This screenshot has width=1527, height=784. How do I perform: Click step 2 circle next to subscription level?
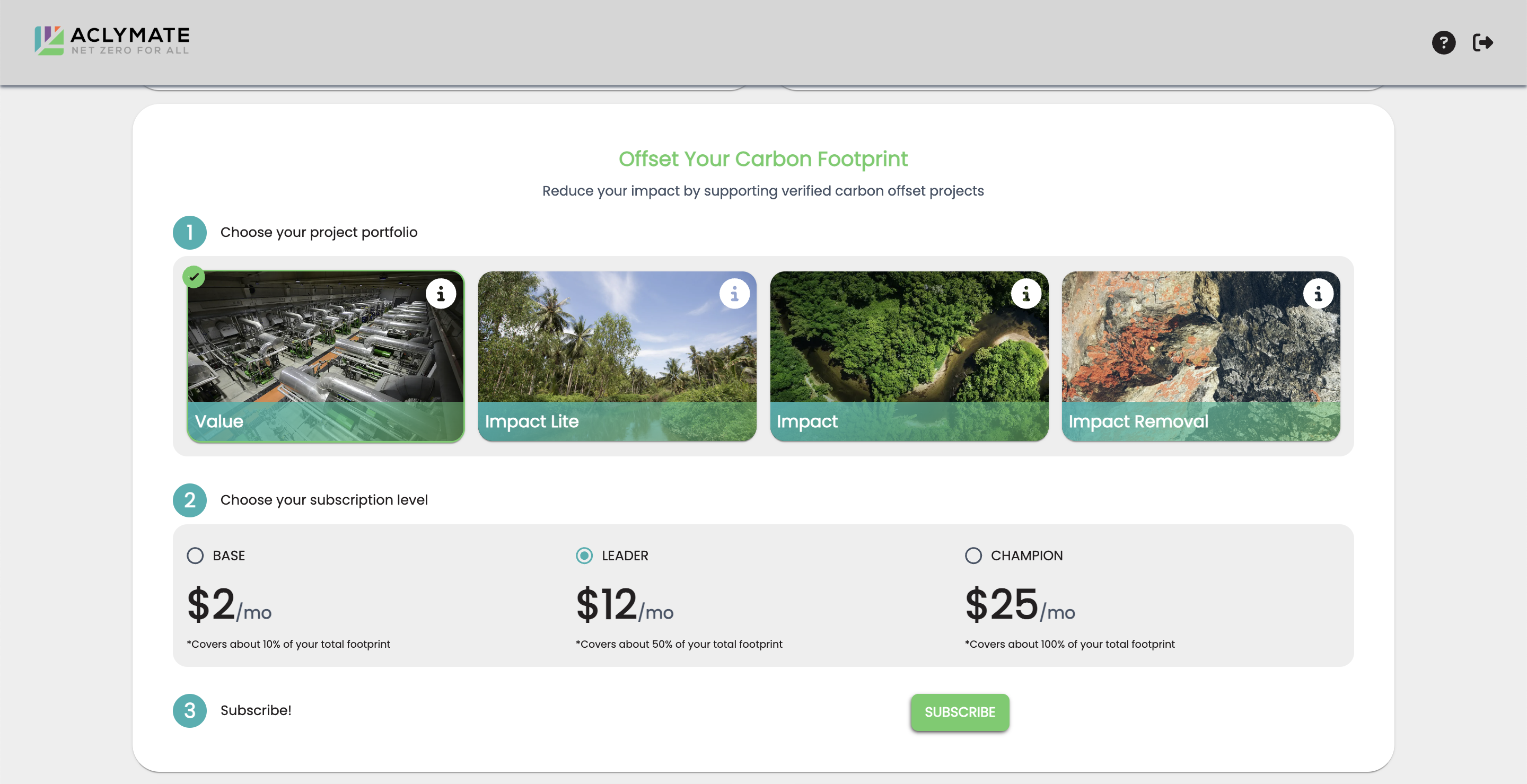click(189, 499)
